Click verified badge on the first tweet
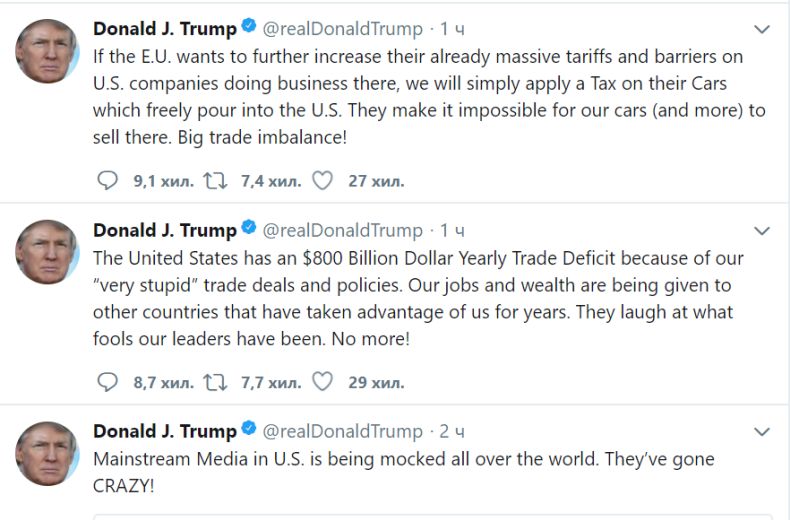Viewport: 790px width, 520px height. coord(249,29)
